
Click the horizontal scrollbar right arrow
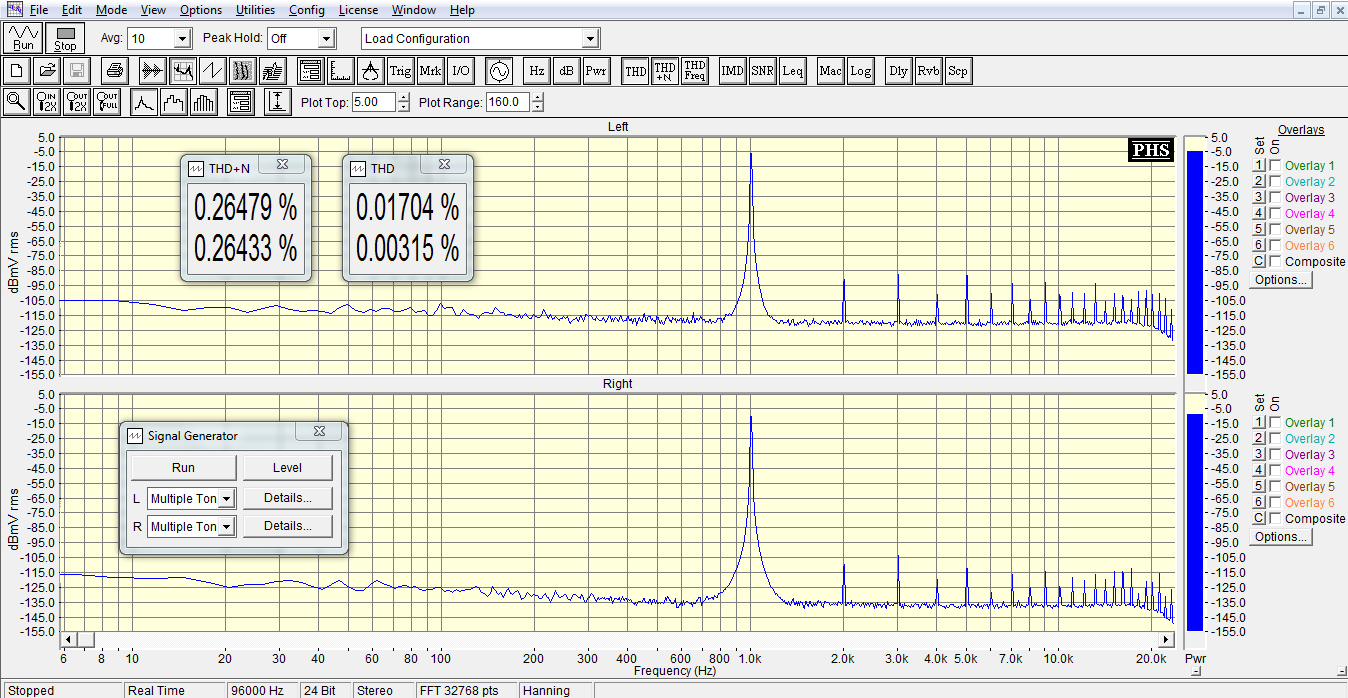click(x=1168, y=639)
